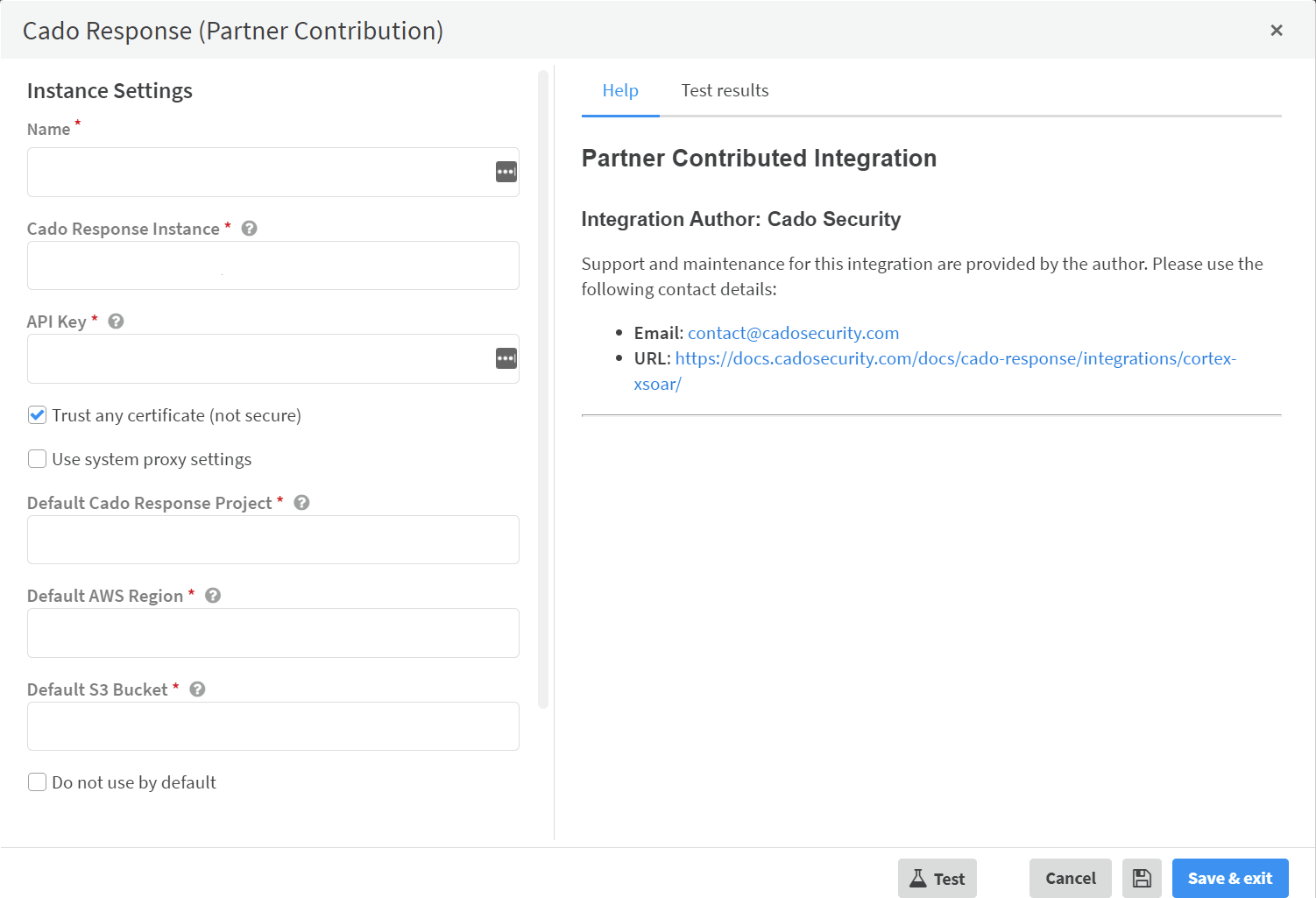Viewport: 1316px width, 898px height.
Task: Show help for Default AWS Region
Action: pos(213,596)
